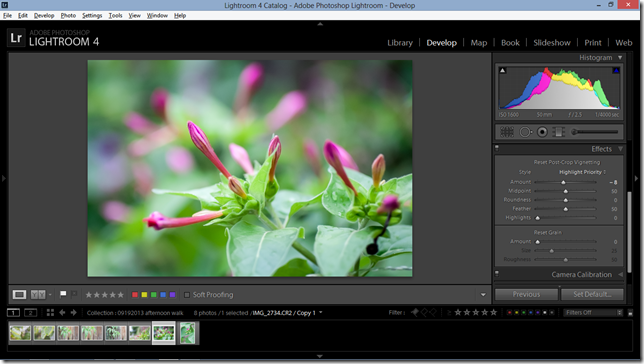Apply blue color label in toolbar
The image size is (644, 364).
click(163, 295)
